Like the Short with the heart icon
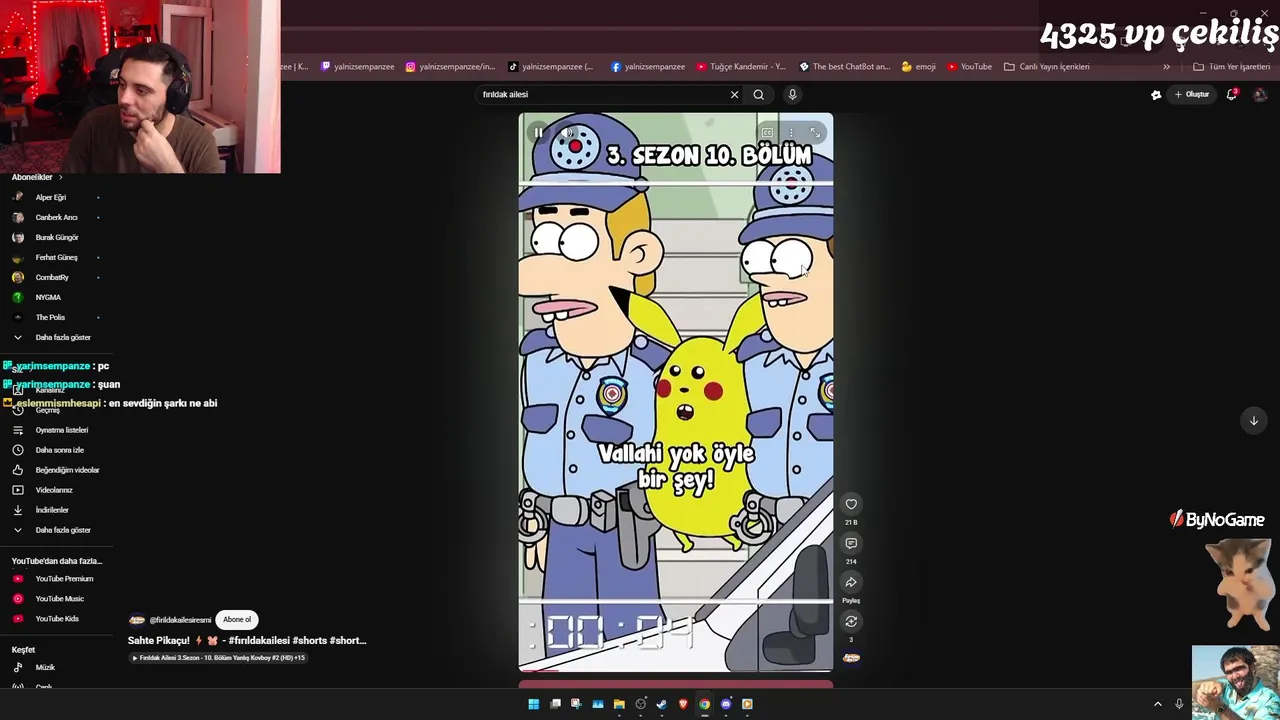The image size is (1280, 720). tap(851, 504)
